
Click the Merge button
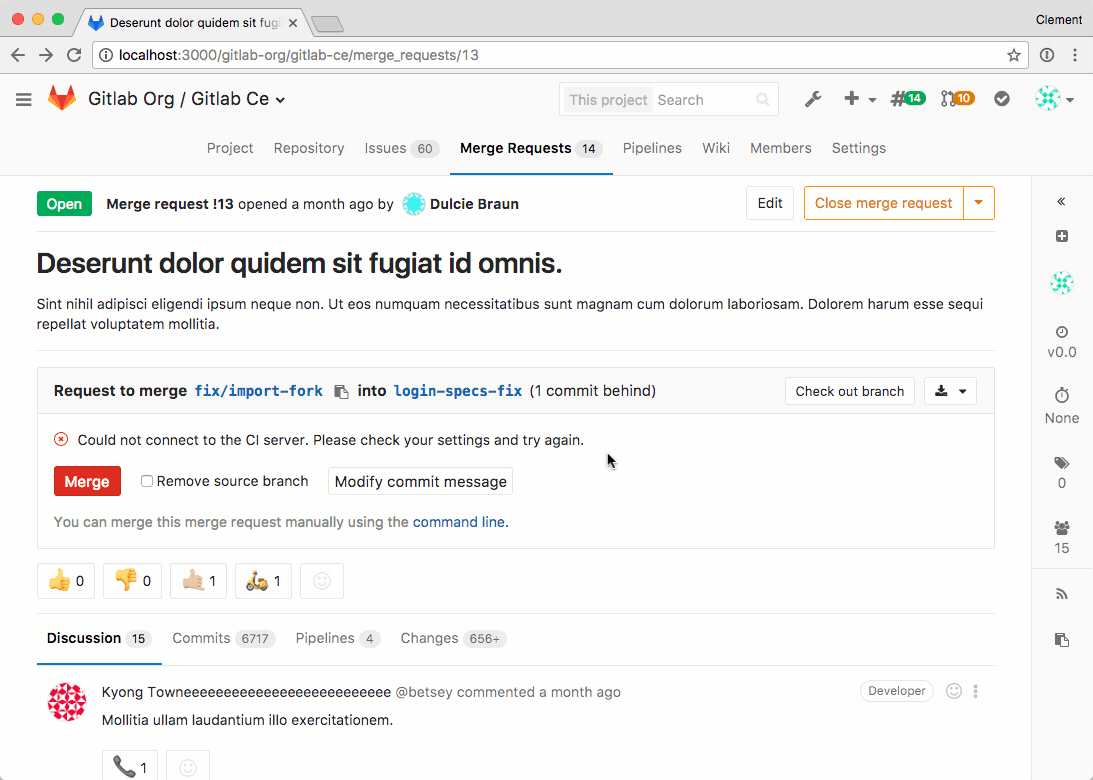pos(87,481)
